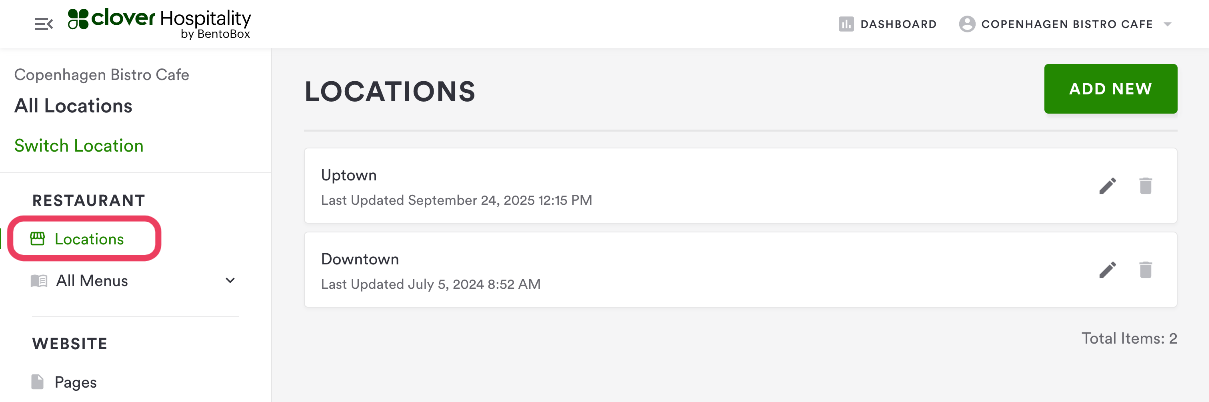Click the Clover Hospitality logo
Viewport: 1209px width, 402px height.
(159, 24)
